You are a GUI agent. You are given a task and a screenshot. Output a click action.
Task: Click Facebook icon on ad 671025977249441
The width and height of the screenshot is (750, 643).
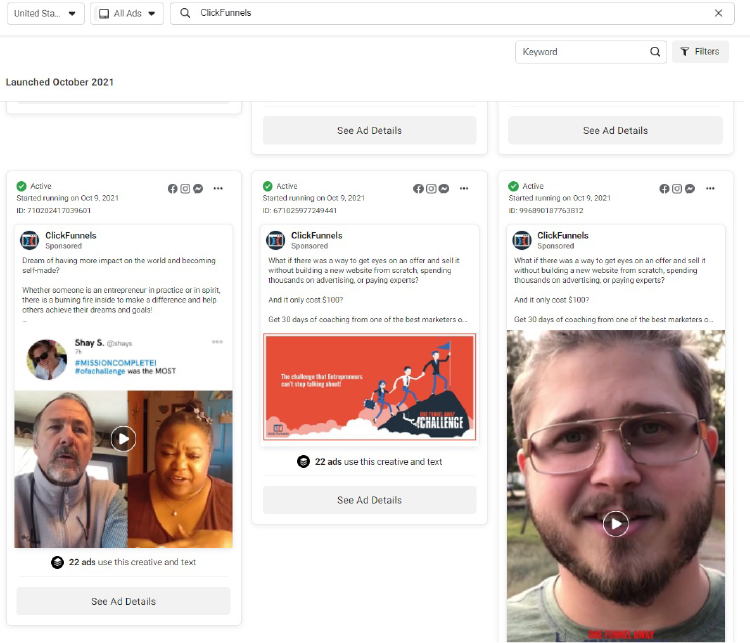tap(419, 189)
